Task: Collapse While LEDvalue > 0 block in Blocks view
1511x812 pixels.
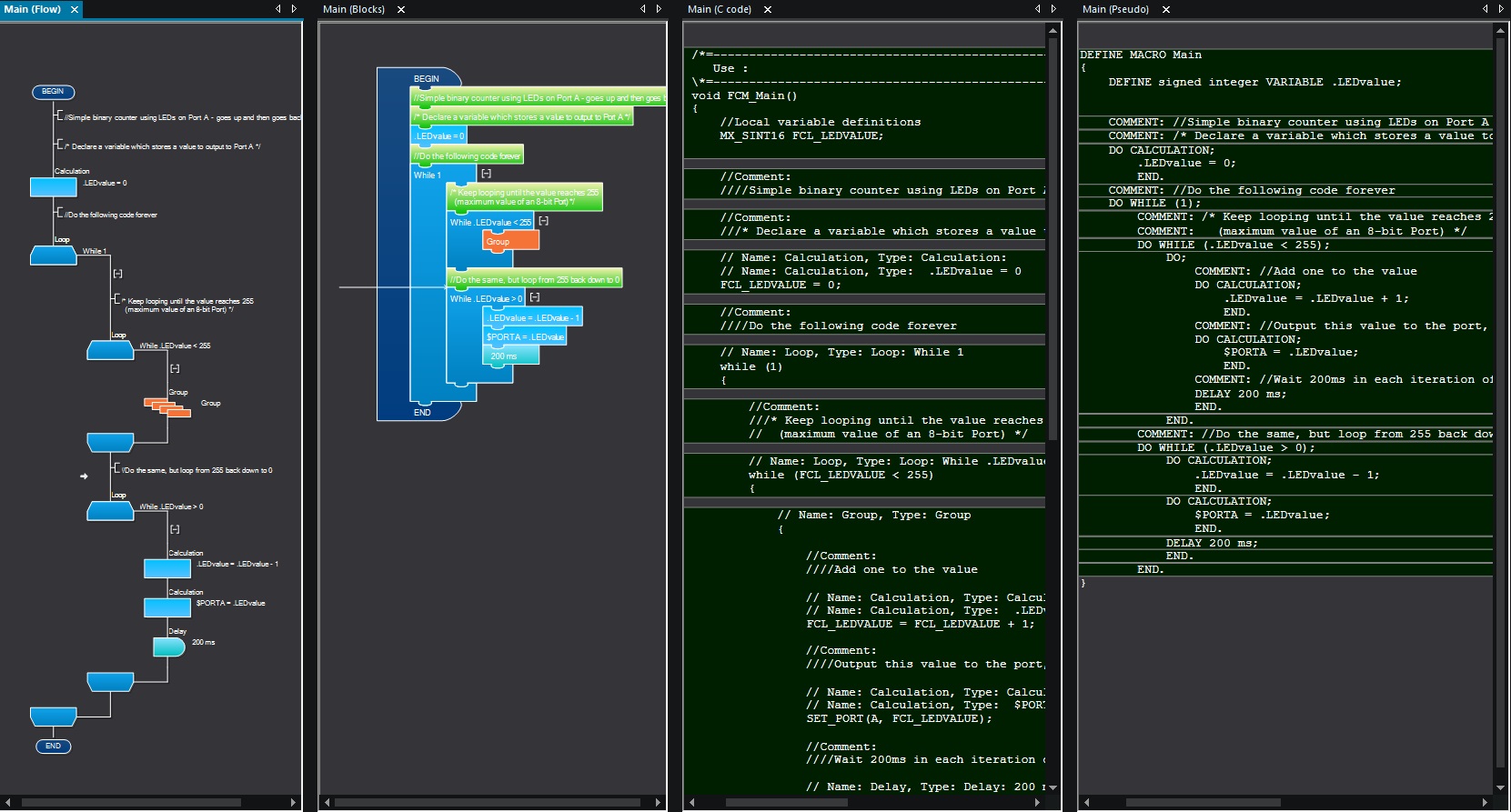Action: (x=535, y=297)
